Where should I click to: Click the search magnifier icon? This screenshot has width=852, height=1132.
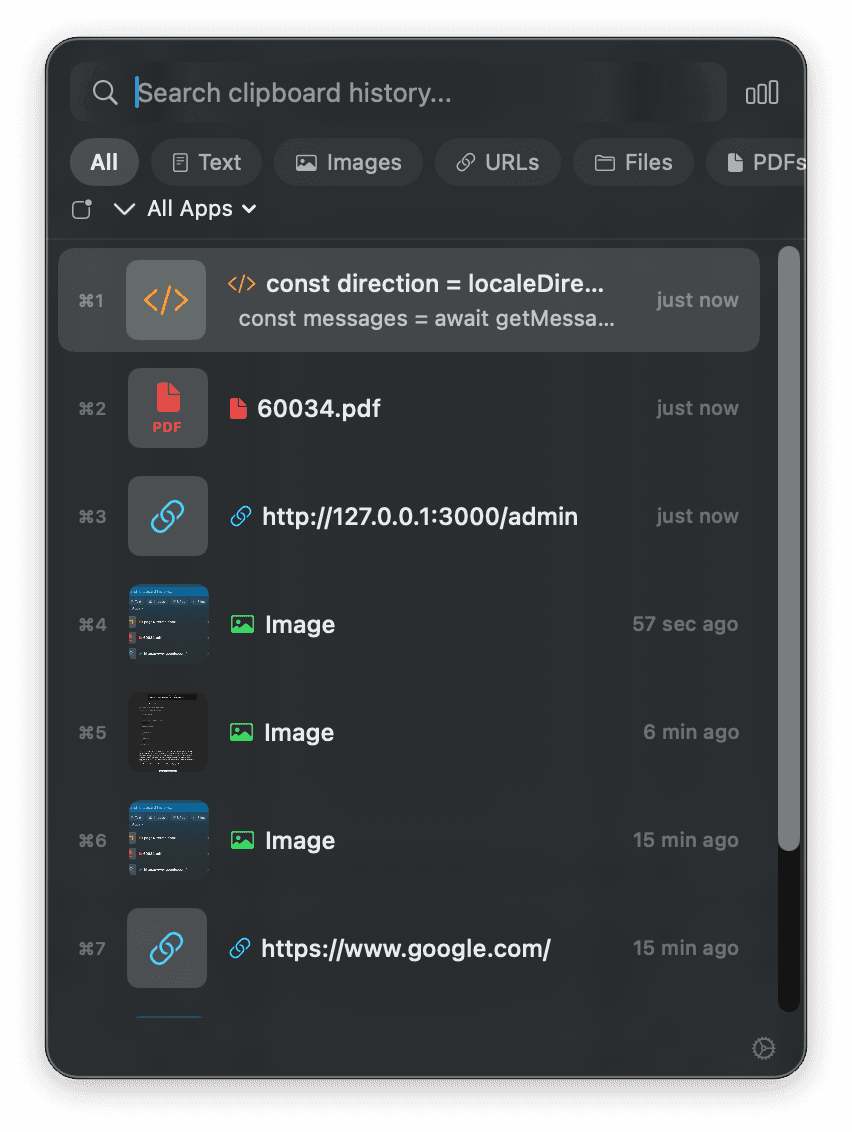pos(105,92)
